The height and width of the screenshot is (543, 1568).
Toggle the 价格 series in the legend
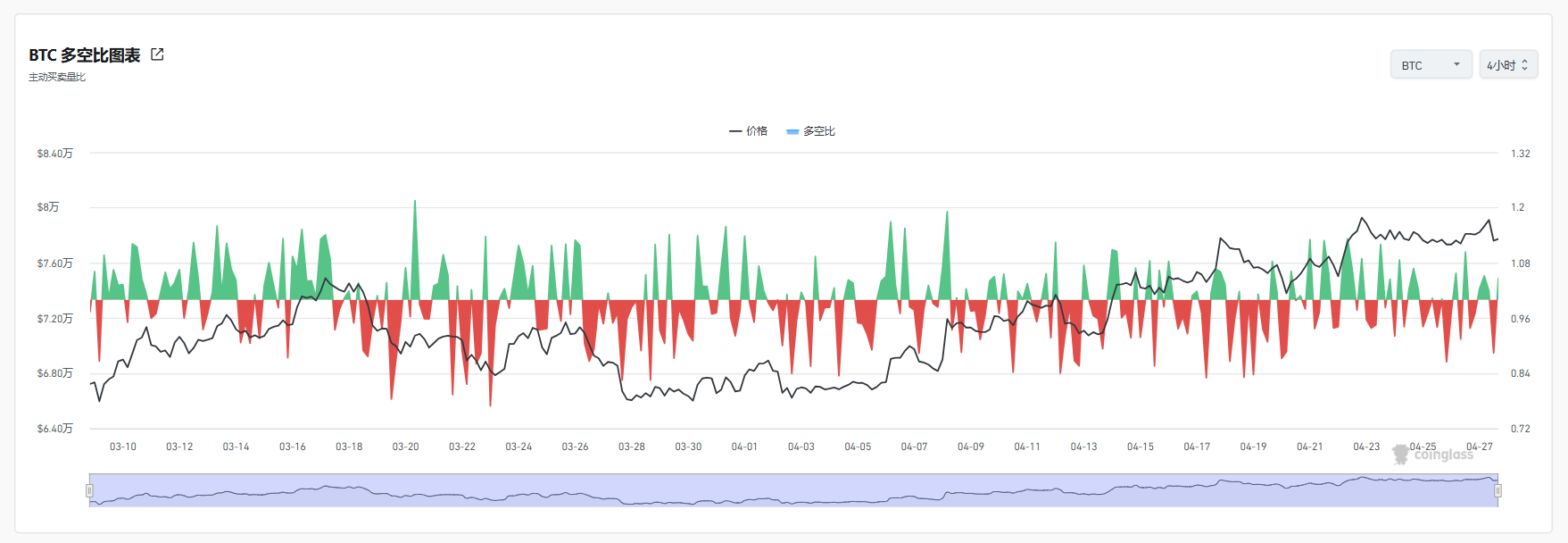click(x=757, y=131)
